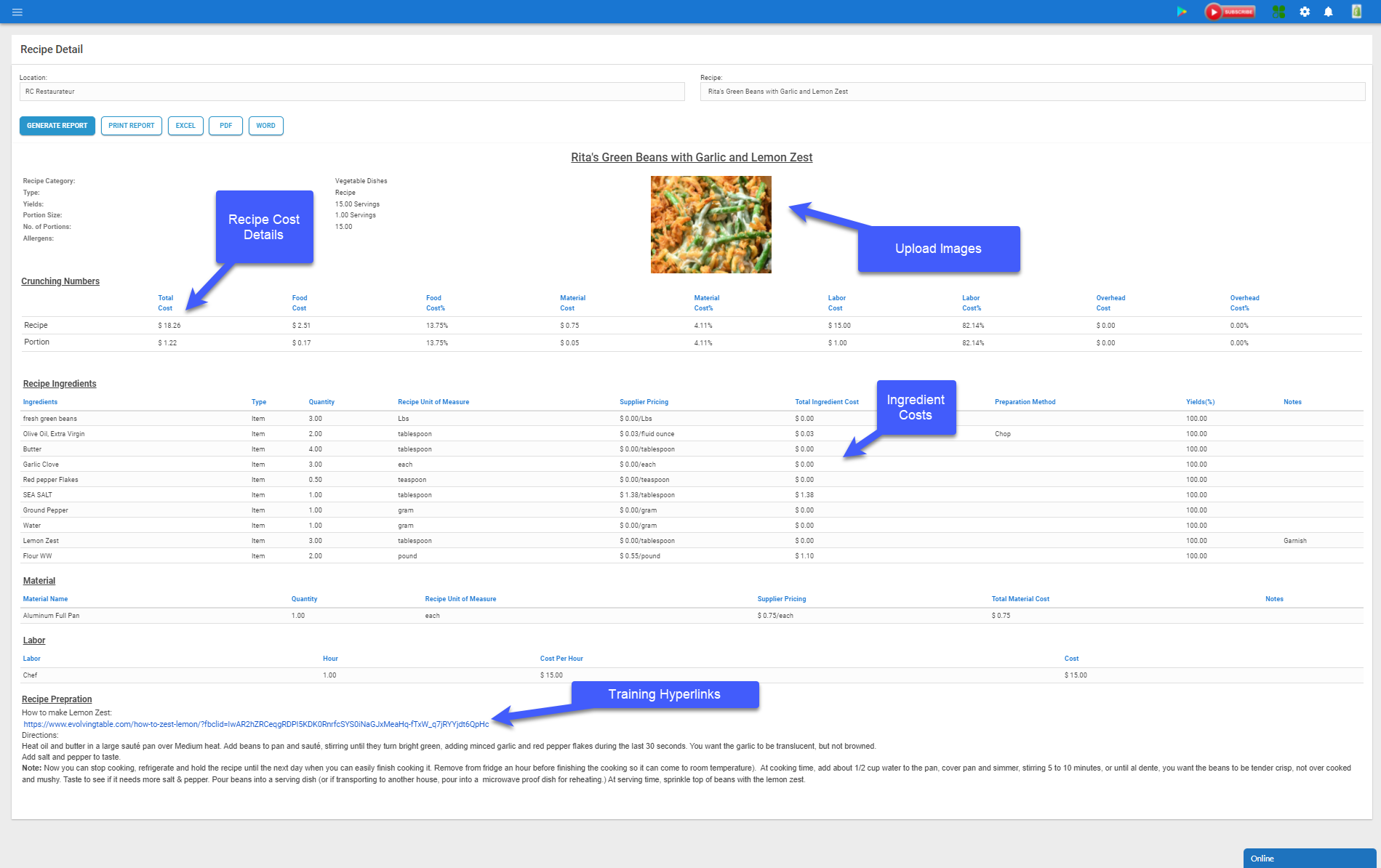1381x868 pixels.
Task: Open the navigation hamburger menu
Action: 17,12
